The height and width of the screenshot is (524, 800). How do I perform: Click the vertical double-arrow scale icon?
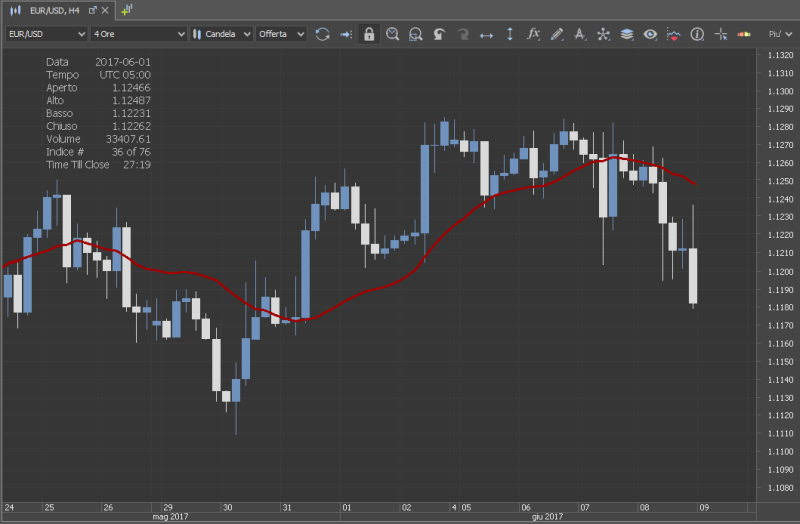510,34
